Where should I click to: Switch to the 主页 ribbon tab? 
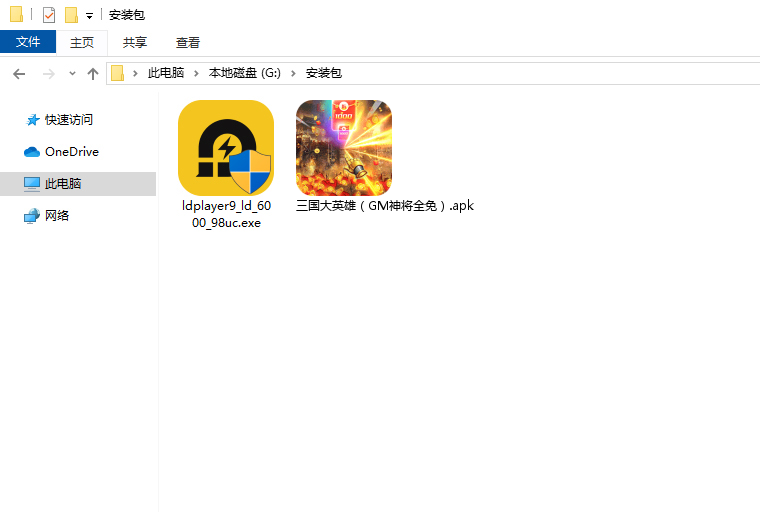(x=81, y=42)
